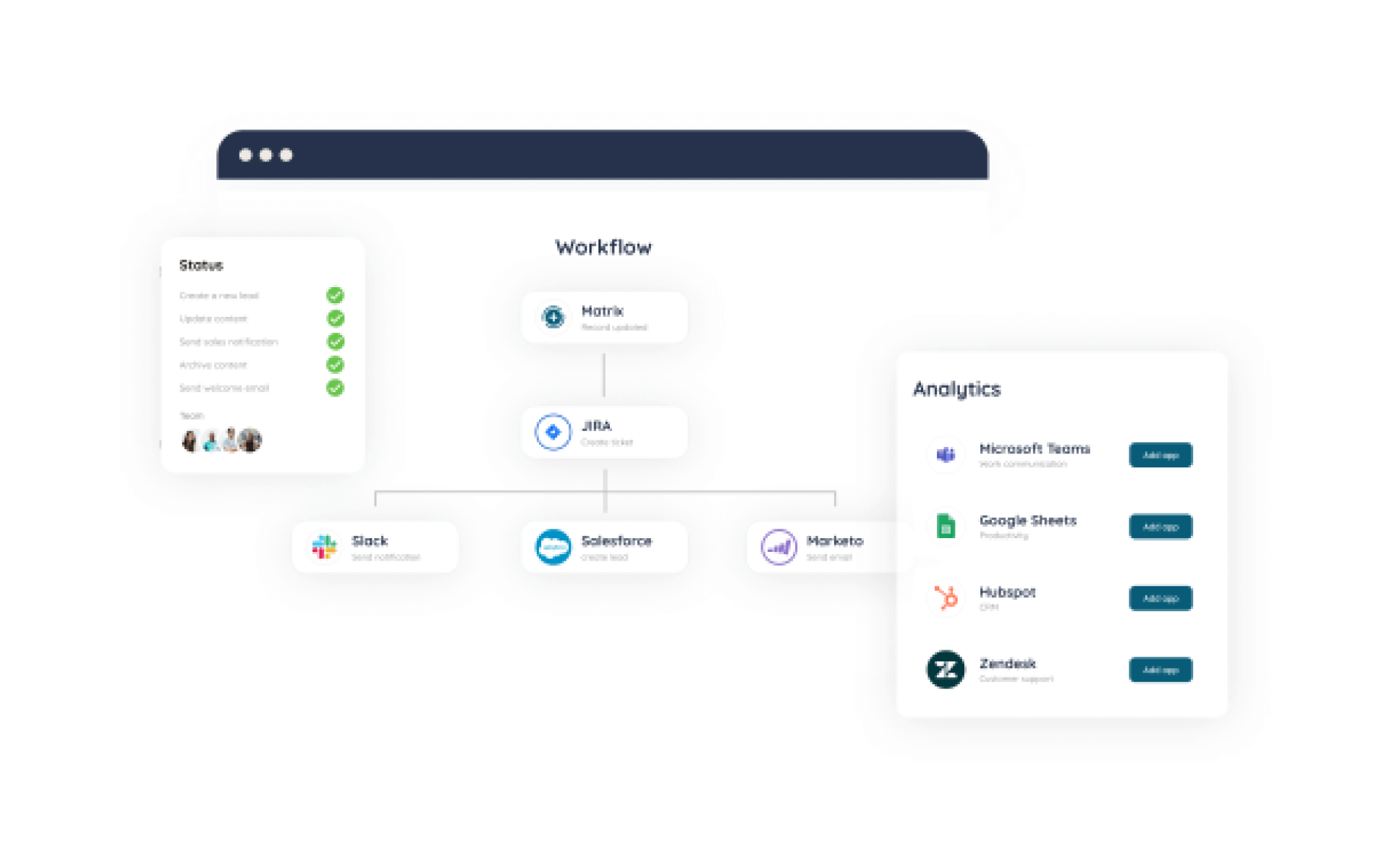The width and height of the screenshot is (1389, 868).
Task: Click the Google Sheets icon
Action: click(x=946, y=526)
